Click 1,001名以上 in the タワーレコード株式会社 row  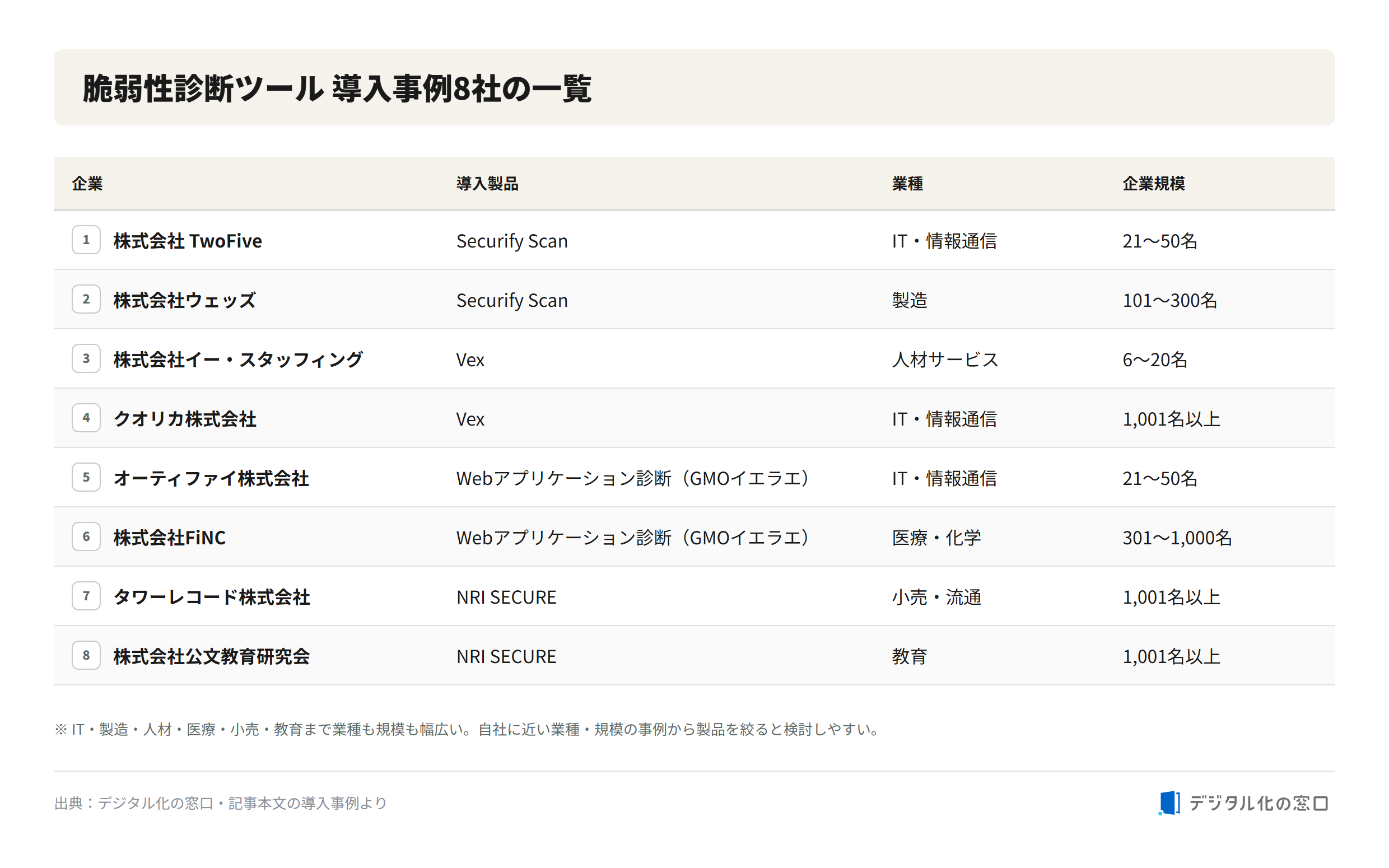(1172, 597)
